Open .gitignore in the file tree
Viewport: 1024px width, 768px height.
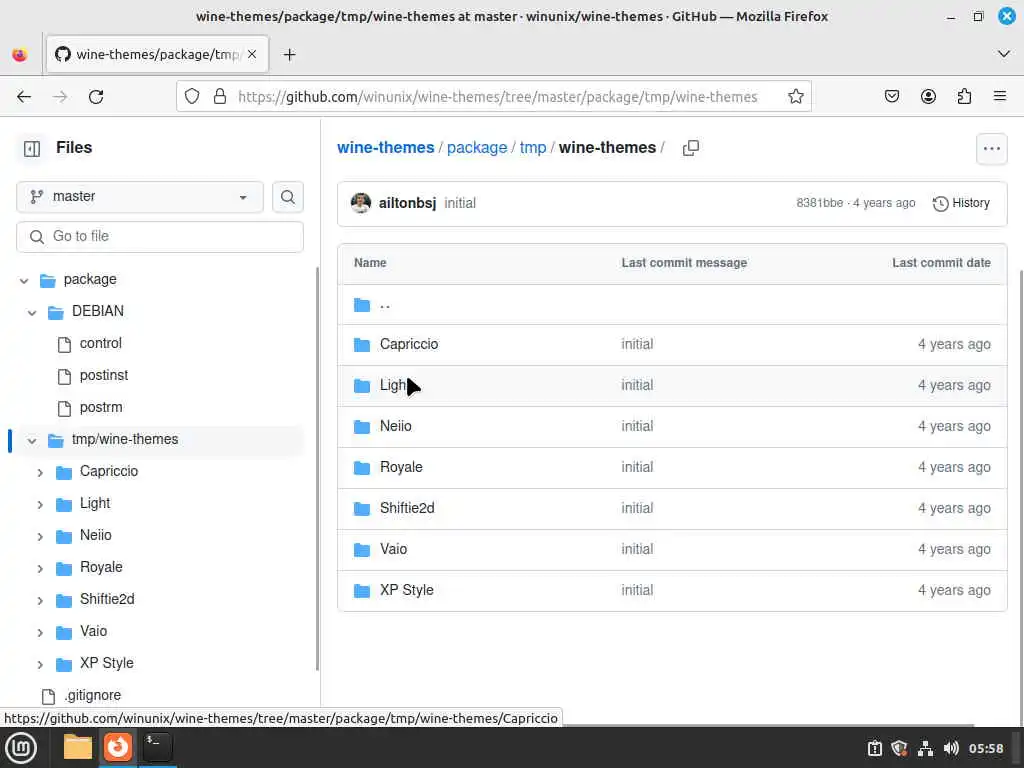tap(93, 695)
